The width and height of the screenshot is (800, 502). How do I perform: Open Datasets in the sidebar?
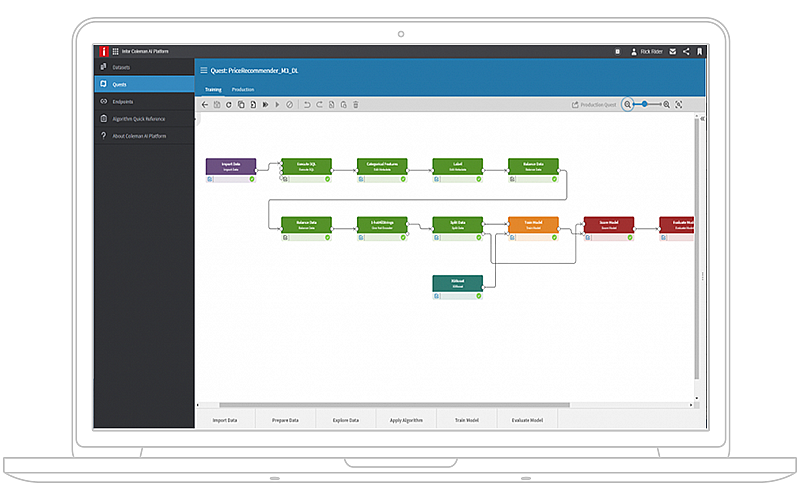click(x=144, y=67)
